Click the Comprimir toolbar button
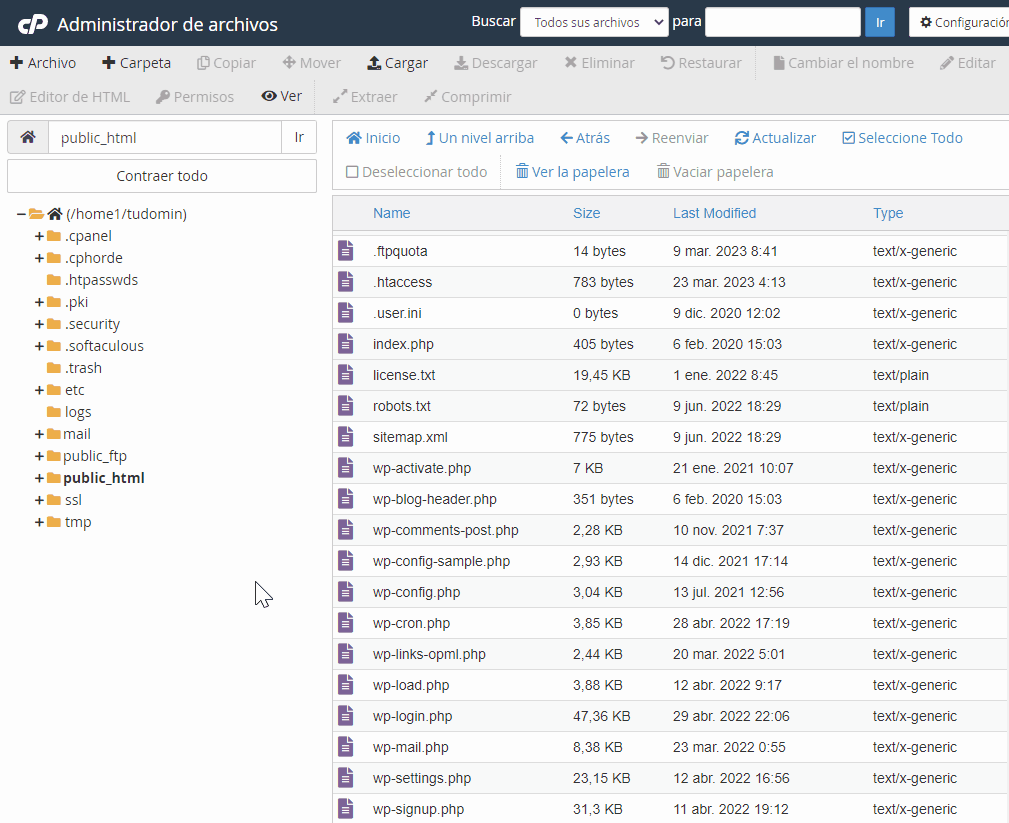The width and height of the screenshot is (1009, 823). point(468,97)
